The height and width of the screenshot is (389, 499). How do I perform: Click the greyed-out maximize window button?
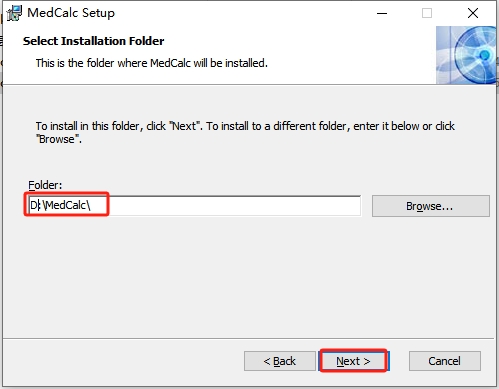[427, 13]
